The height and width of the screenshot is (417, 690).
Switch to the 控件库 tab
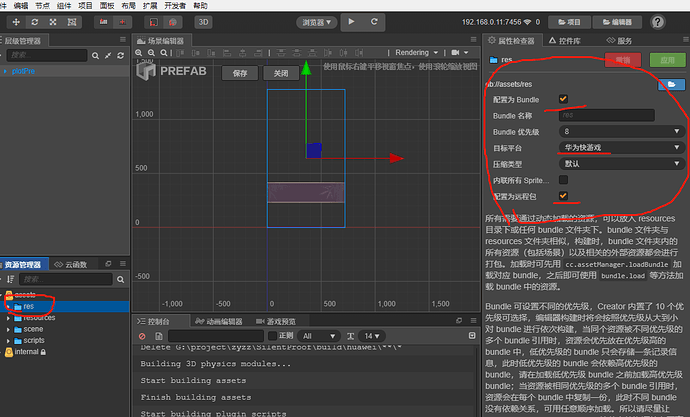pyautogui.click(x=565, y=41)
